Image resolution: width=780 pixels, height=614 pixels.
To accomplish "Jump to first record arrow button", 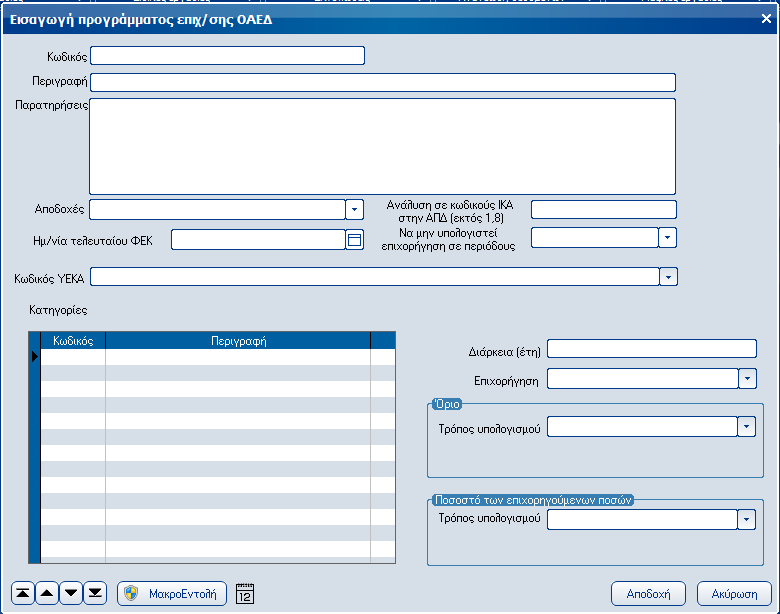I will [x=23, y=594].
